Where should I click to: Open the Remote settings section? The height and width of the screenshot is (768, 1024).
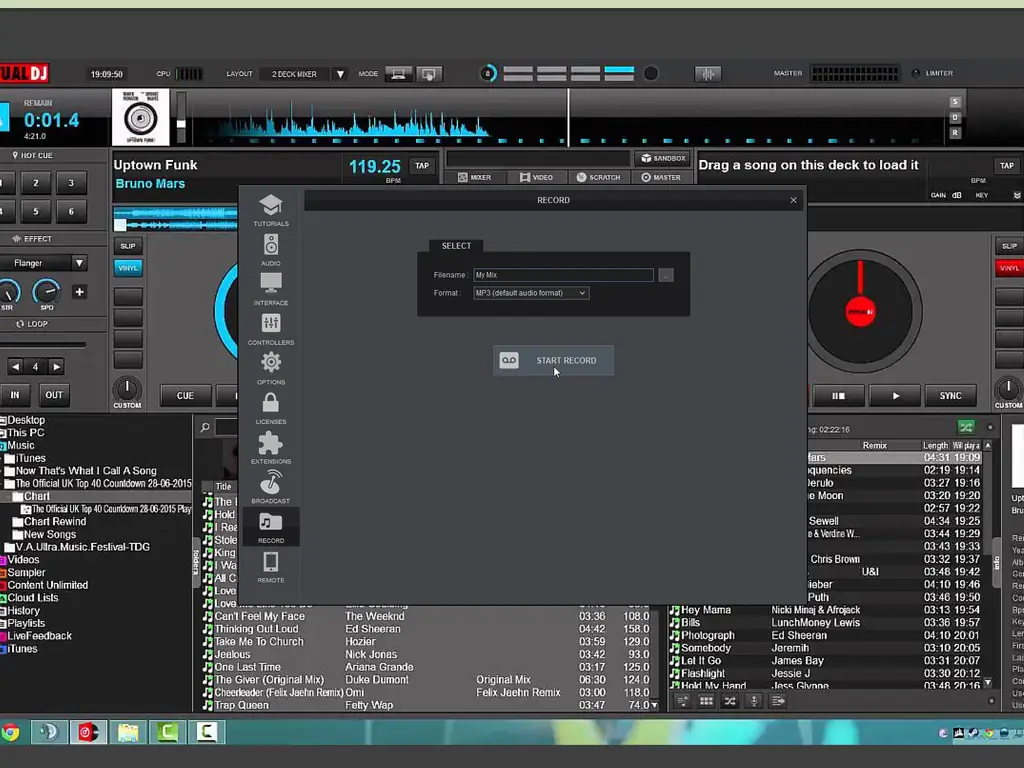pos(270,567)
